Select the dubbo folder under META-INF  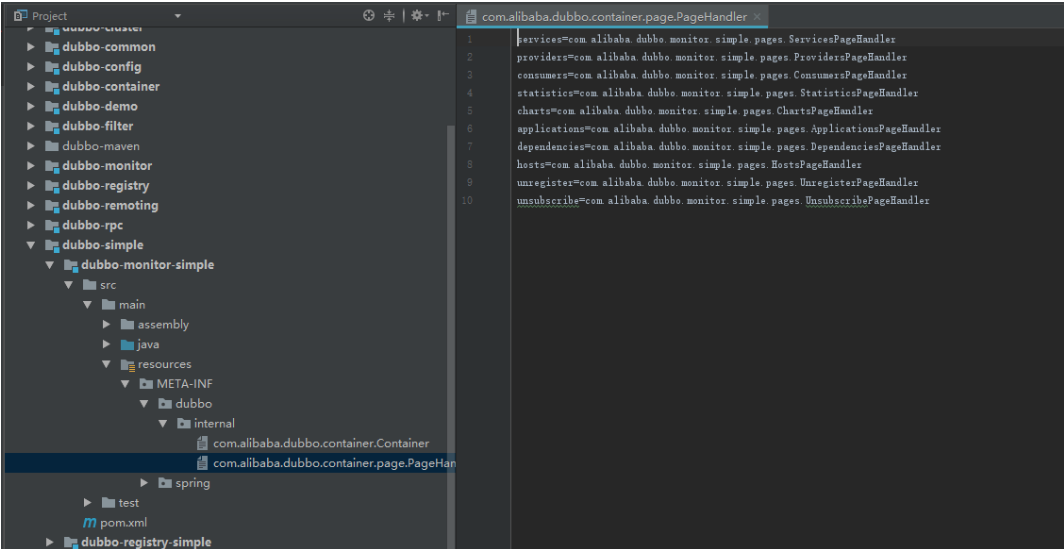[x=193, y=404]
